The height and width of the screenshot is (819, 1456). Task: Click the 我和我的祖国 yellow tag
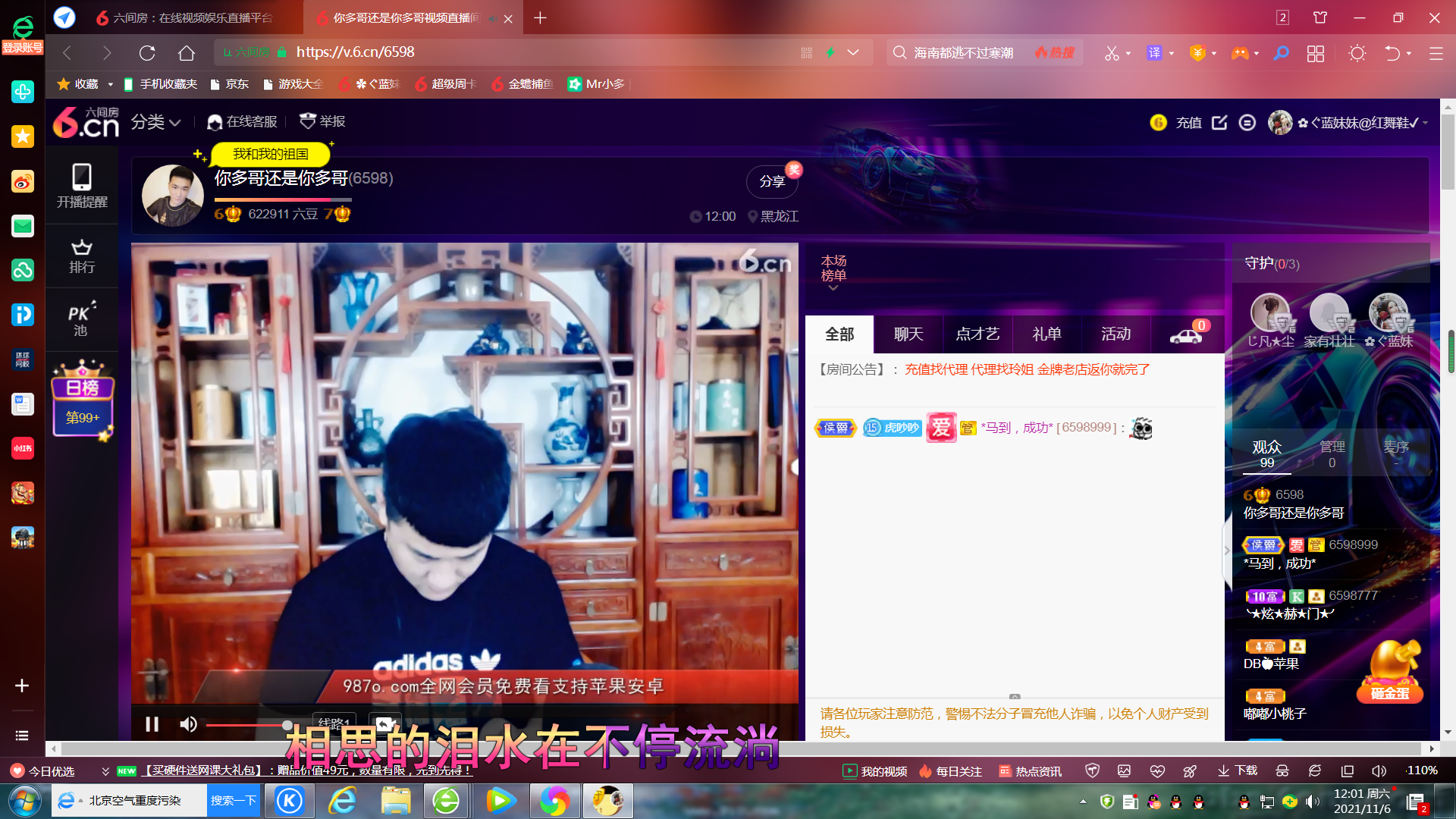[x=271, y=154]
